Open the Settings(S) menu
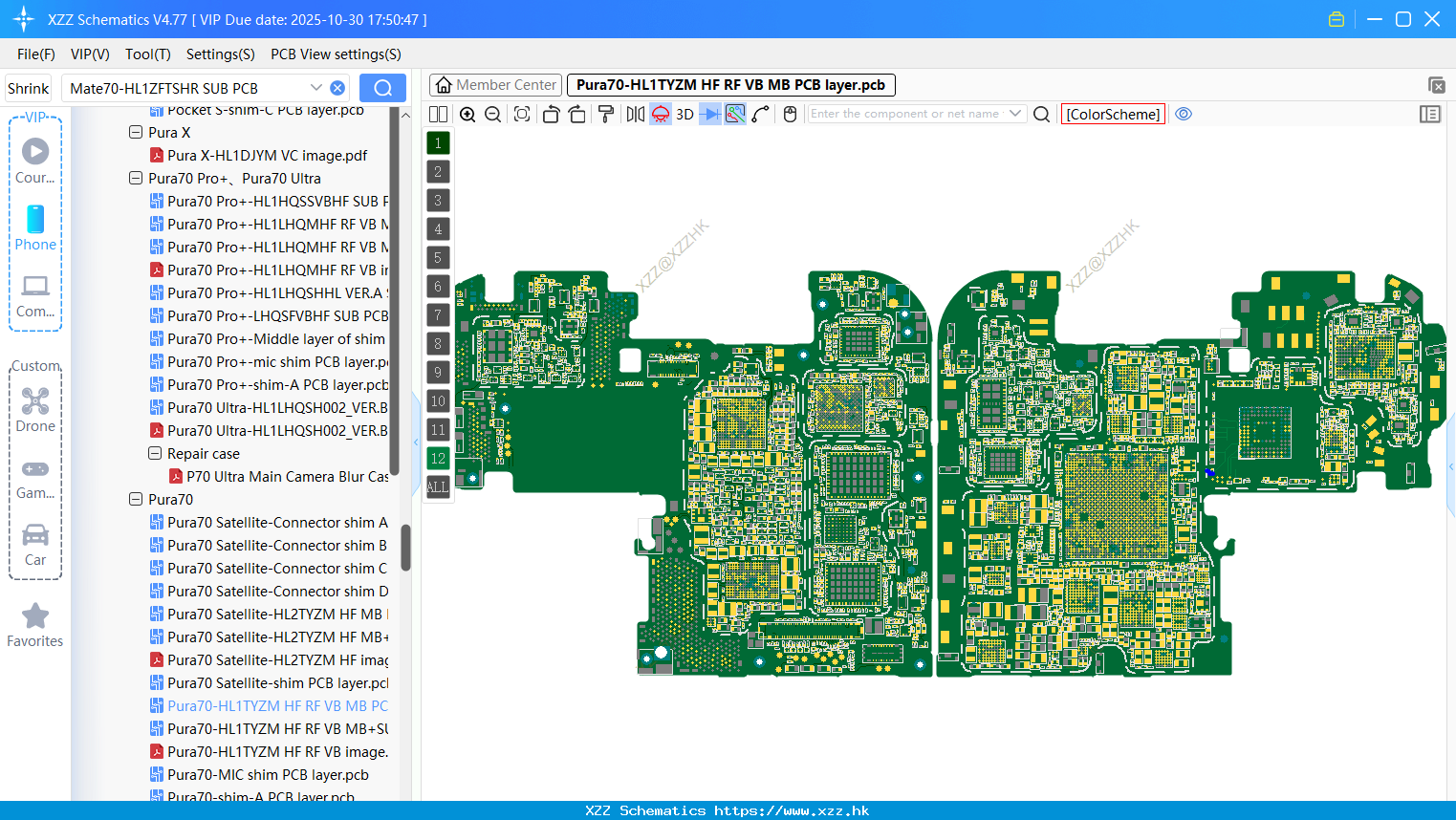 [x=221, y=54]
